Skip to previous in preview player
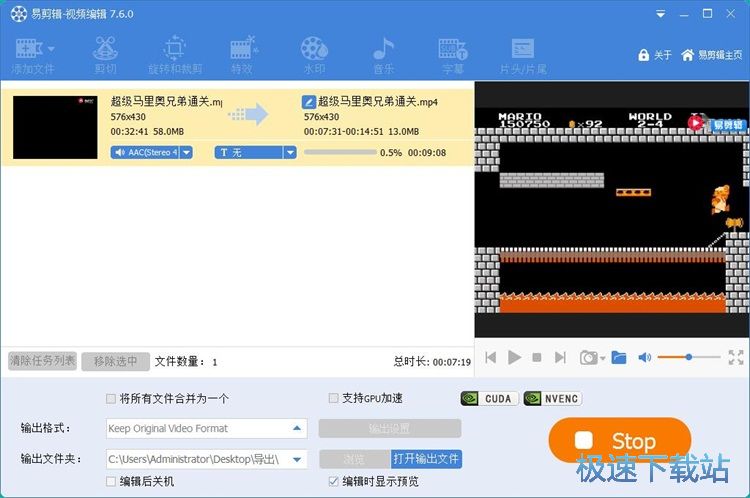The image size is (750, 498). pos(491,357)
